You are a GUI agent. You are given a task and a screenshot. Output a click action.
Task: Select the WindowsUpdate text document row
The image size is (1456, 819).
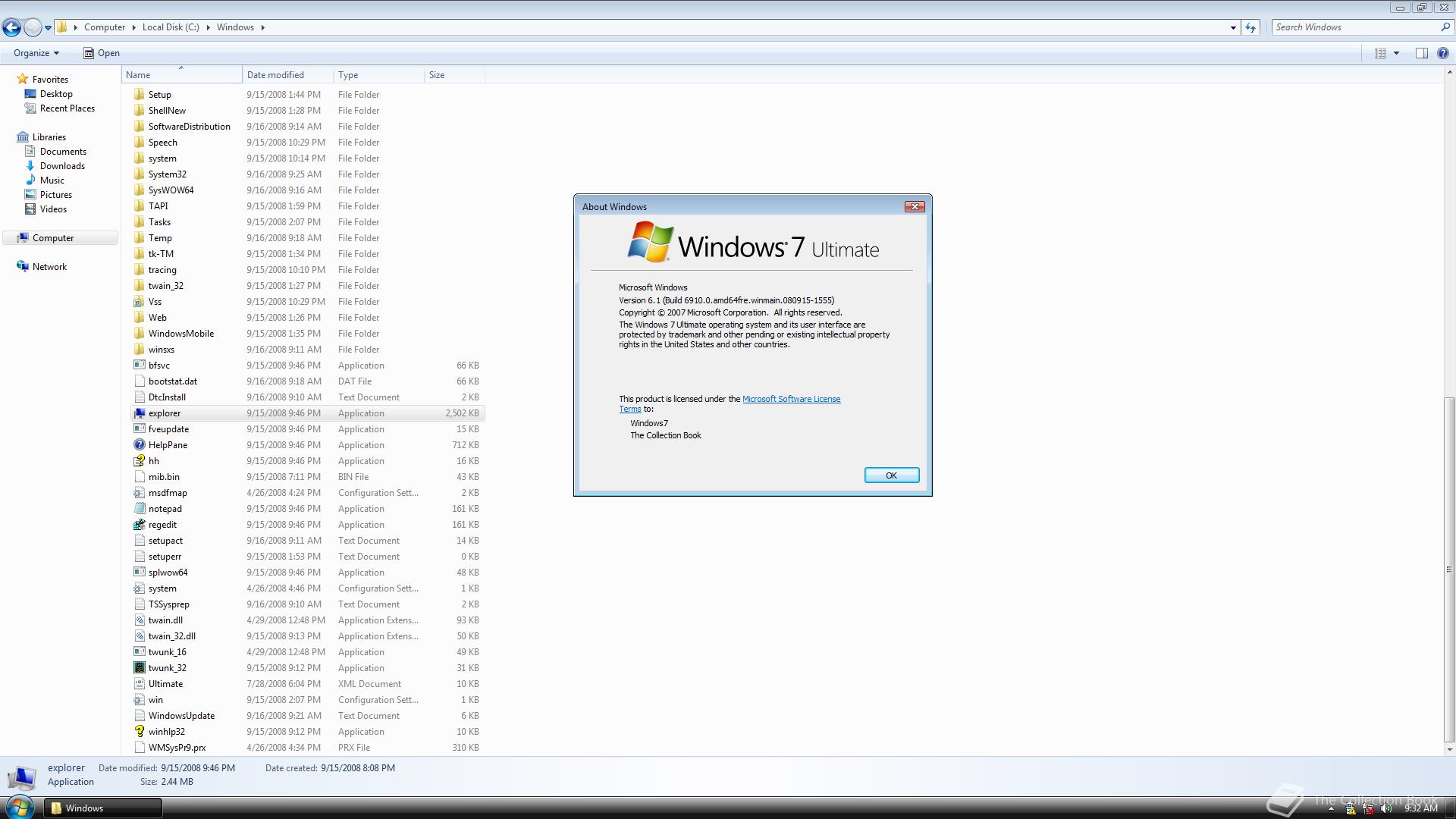[x=307, y=716]
